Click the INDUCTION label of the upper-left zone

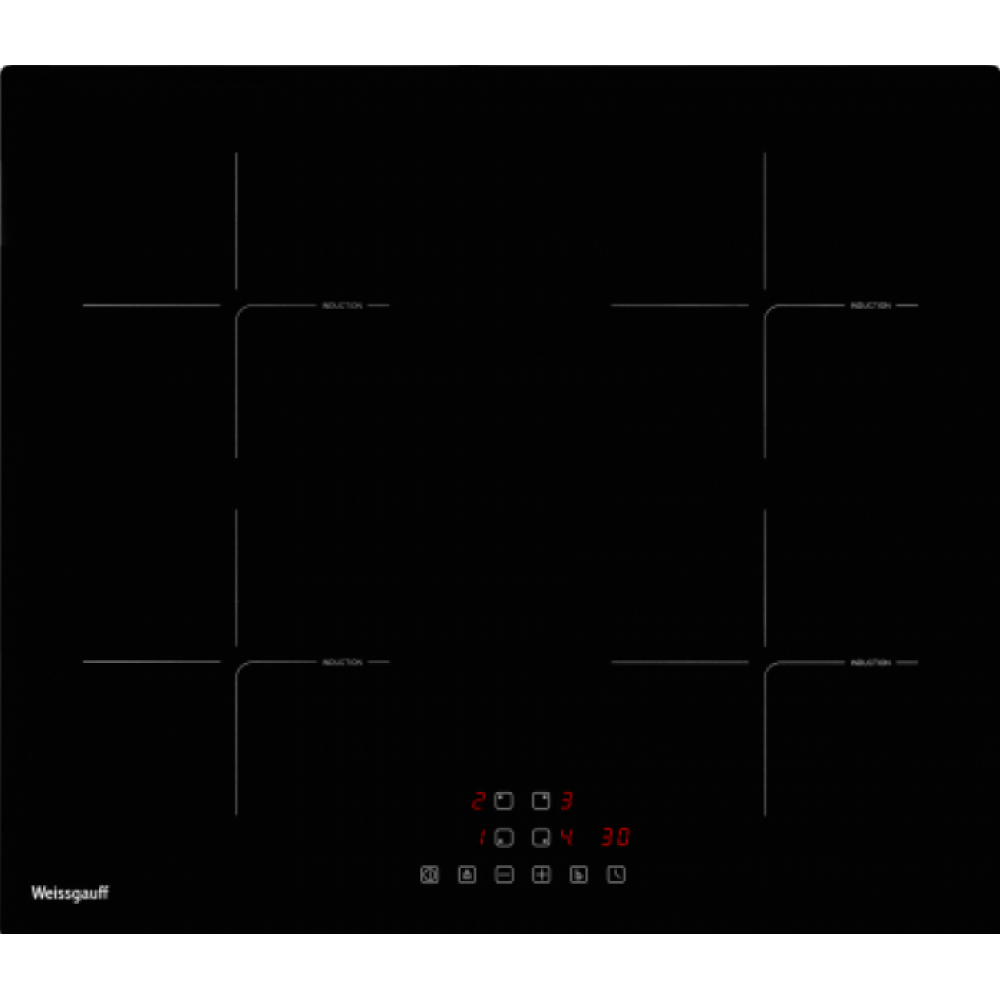pos(342,305)
